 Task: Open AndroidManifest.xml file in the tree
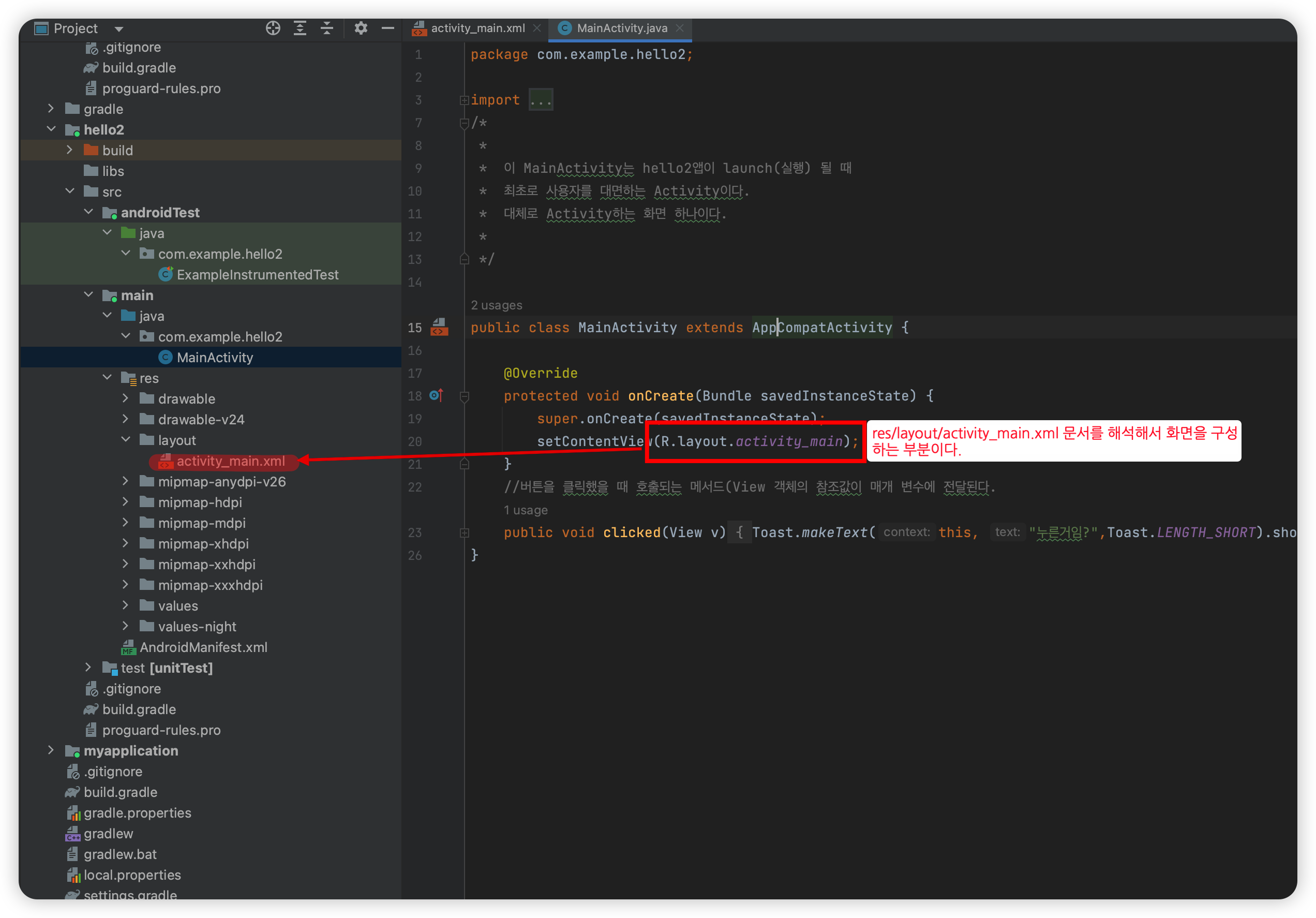click(x=203, y=647)
